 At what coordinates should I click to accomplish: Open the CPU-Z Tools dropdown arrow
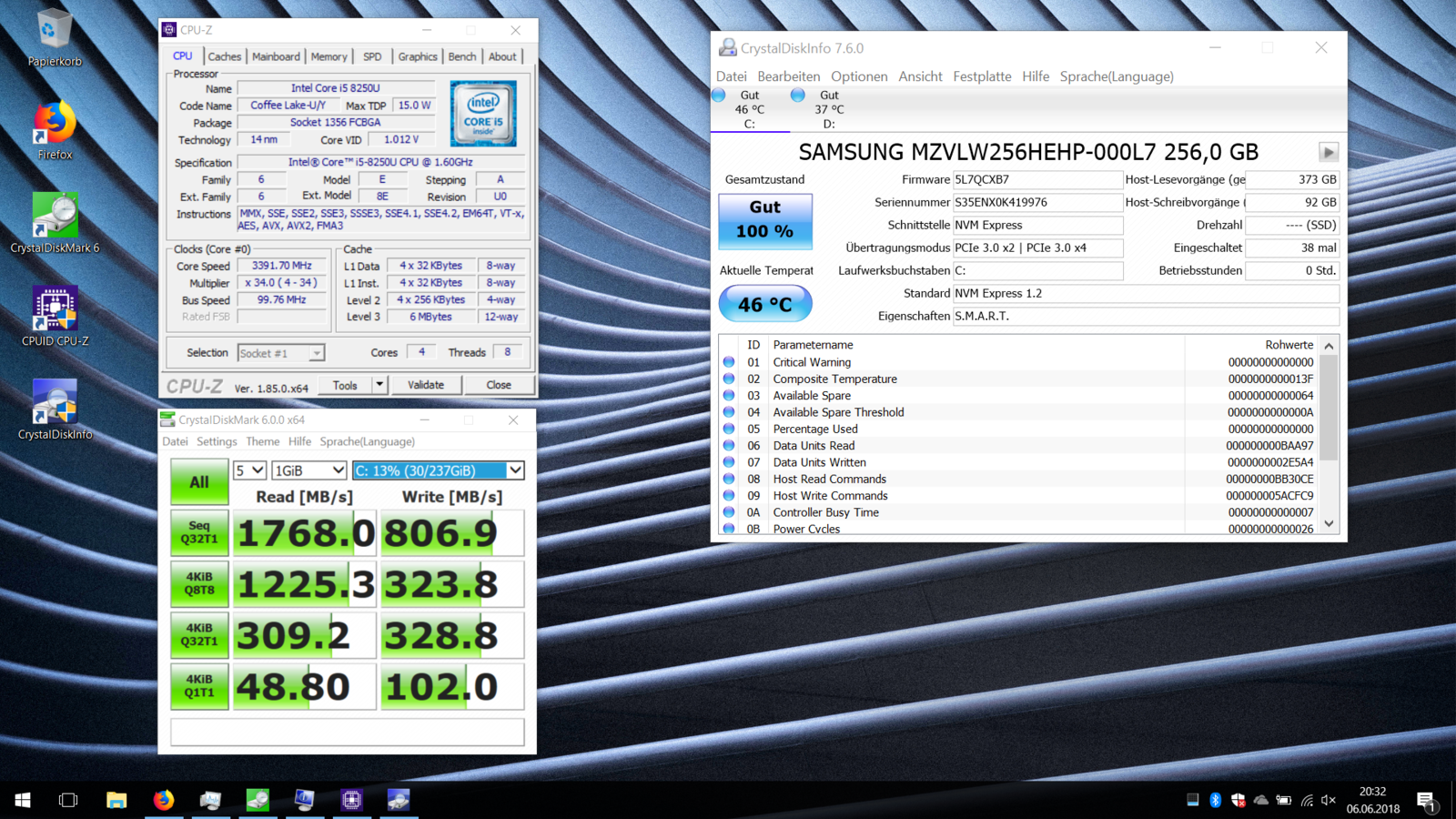click(x=379, y=385)
